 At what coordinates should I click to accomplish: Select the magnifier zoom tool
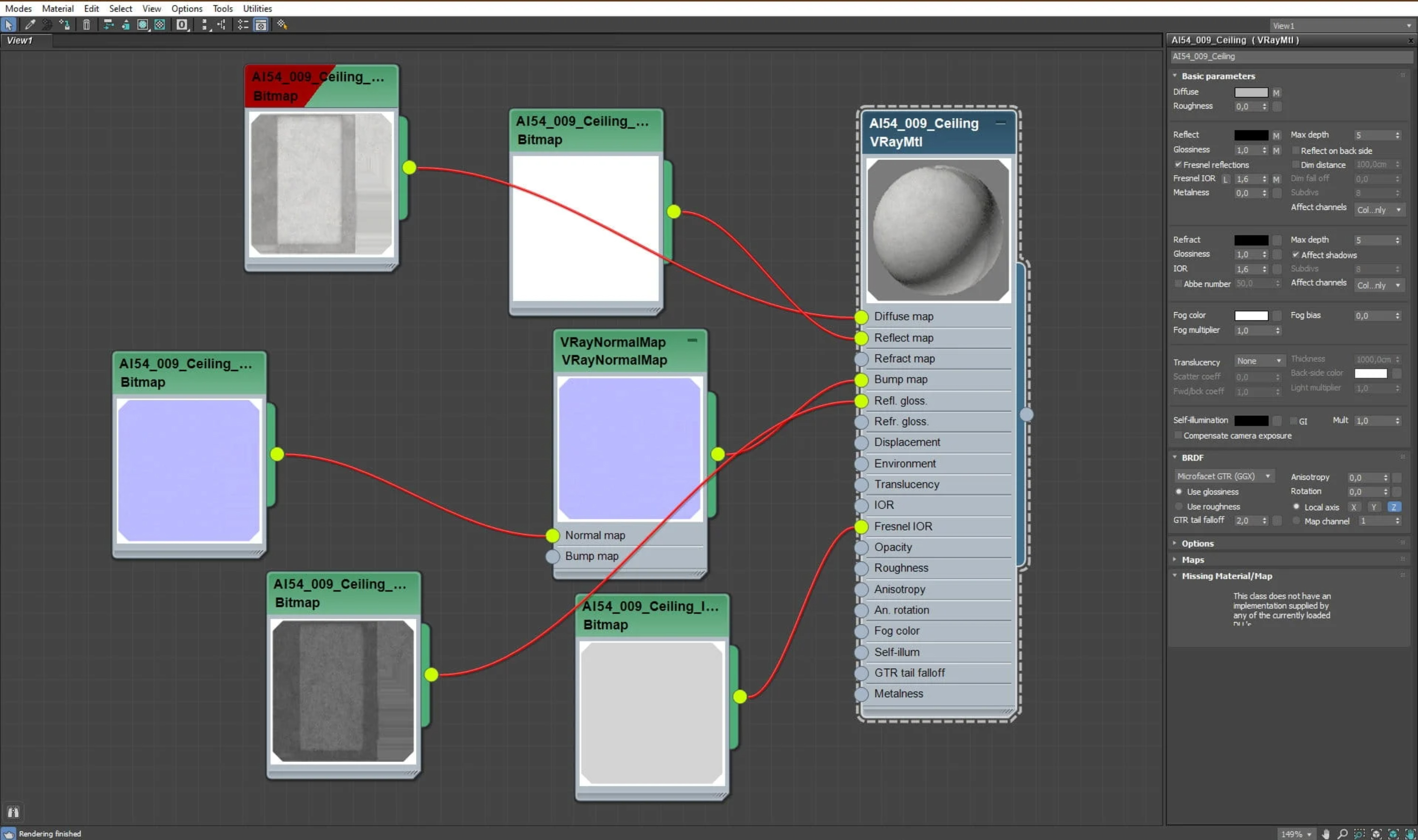(1342, 834)
